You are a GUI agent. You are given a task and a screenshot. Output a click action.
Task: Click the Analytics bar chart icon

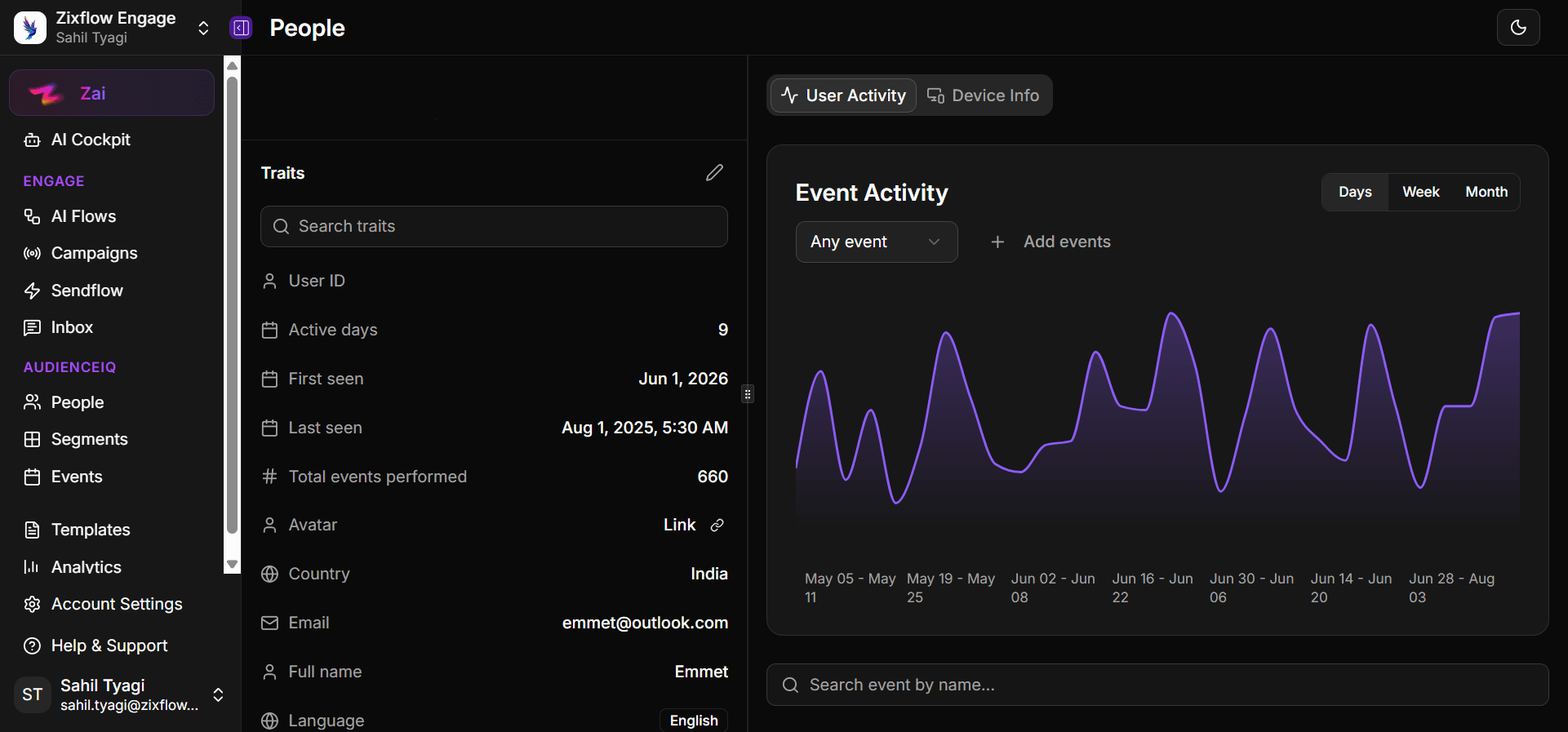[32, 567]
